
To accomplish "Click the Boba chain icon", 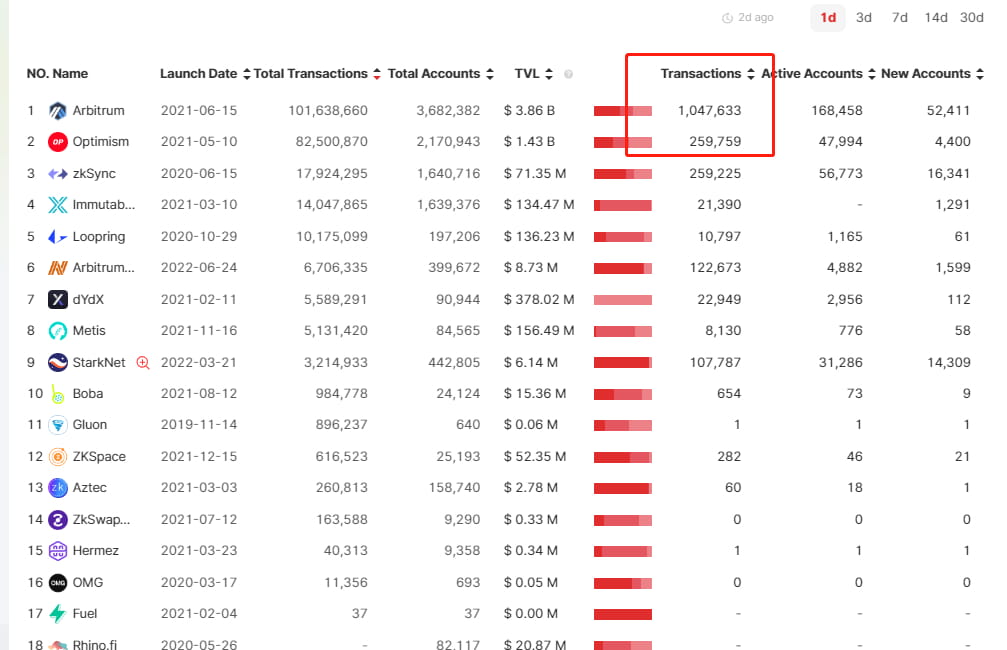I will point(58,393).
